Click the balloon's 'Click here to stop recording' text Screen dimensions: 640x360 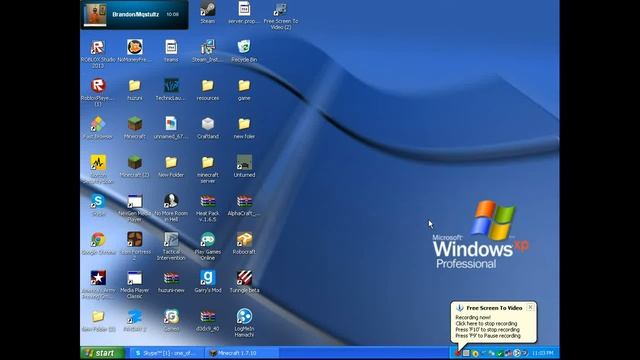point(486,323)
